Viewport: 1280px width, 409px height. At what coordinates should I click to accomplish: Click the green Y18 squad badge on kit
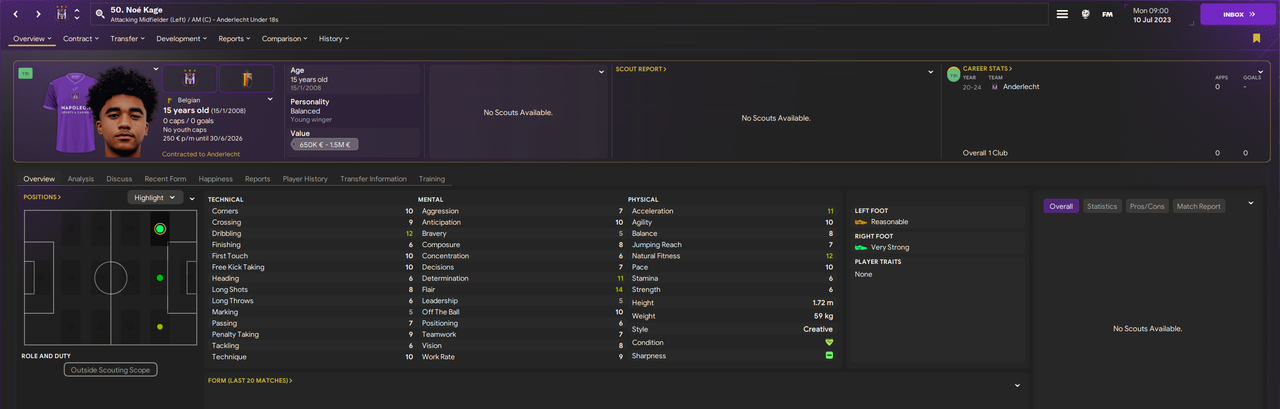25,73
